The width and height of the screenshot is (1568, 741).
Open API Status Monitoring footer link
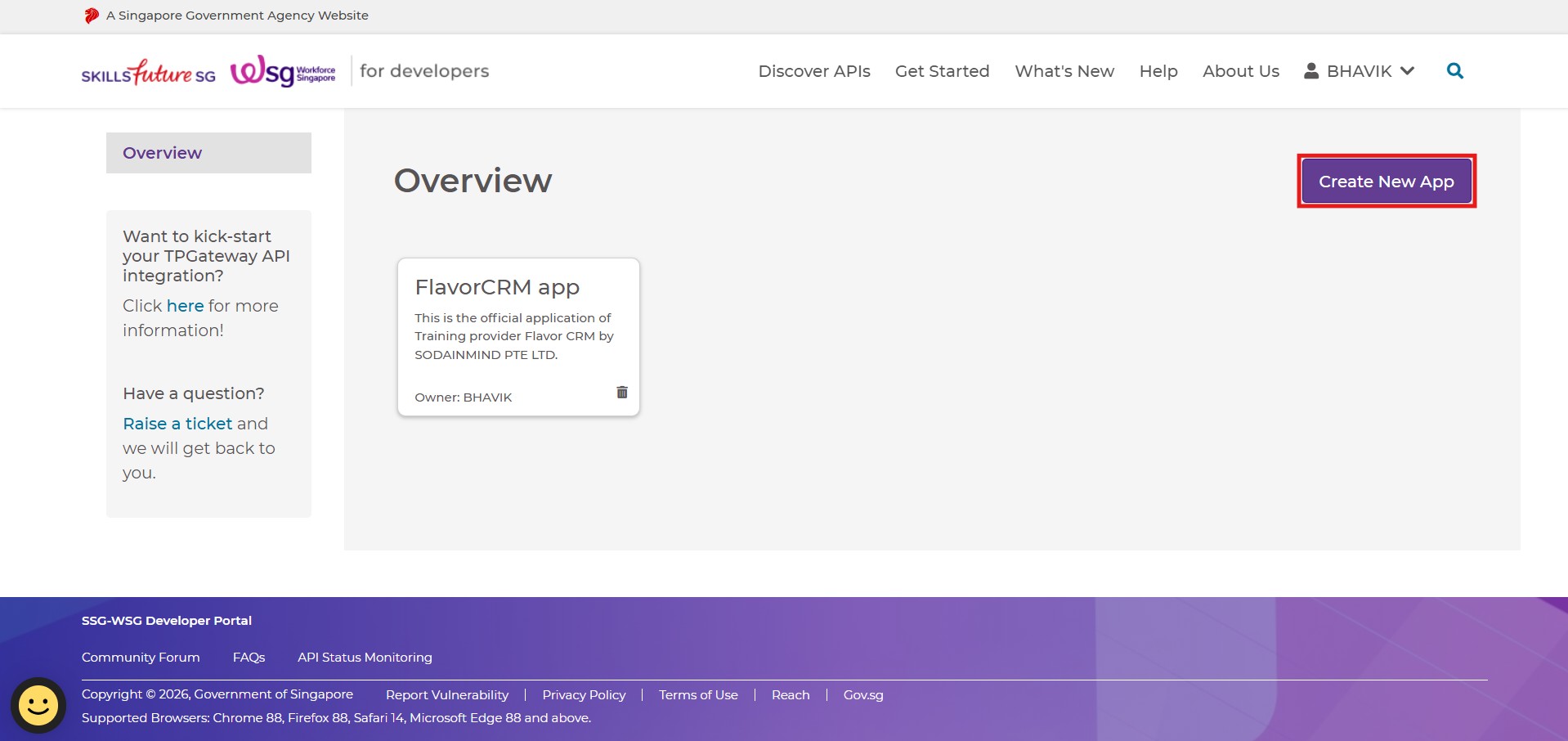[365, 658]
